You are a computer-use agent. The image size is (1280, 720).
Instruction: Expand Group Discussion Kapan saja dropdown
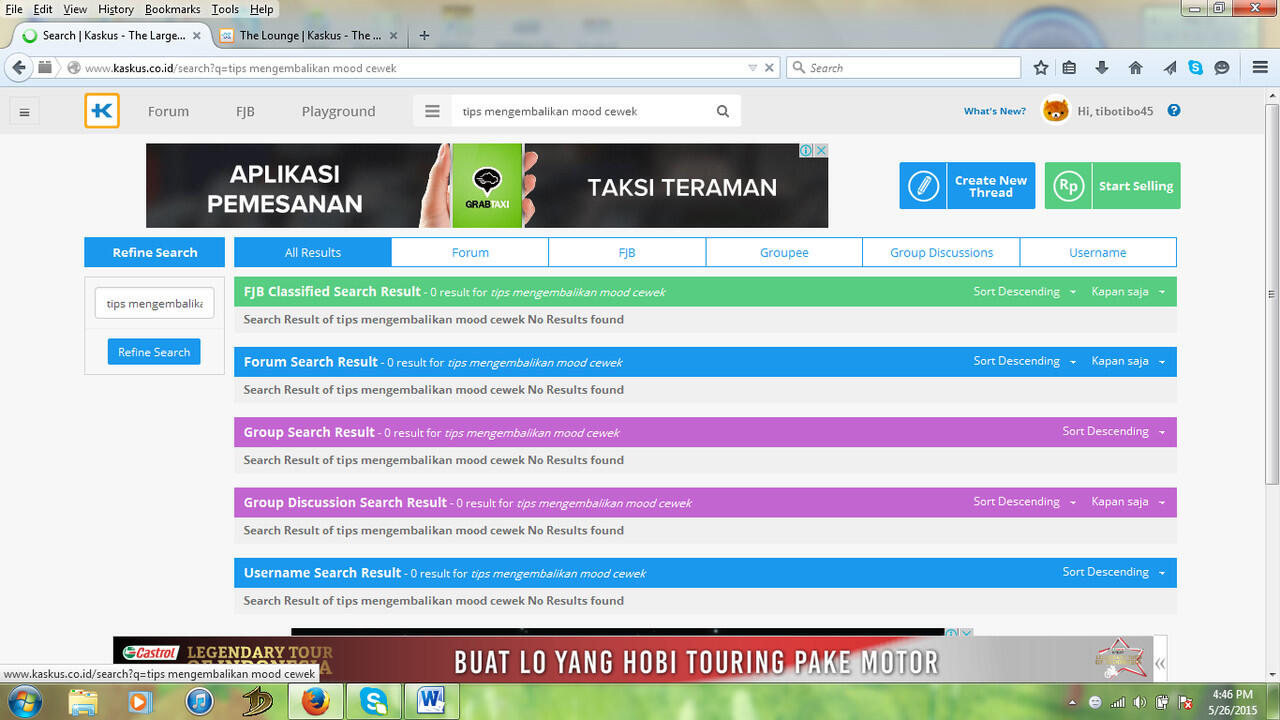(1128, 502)
